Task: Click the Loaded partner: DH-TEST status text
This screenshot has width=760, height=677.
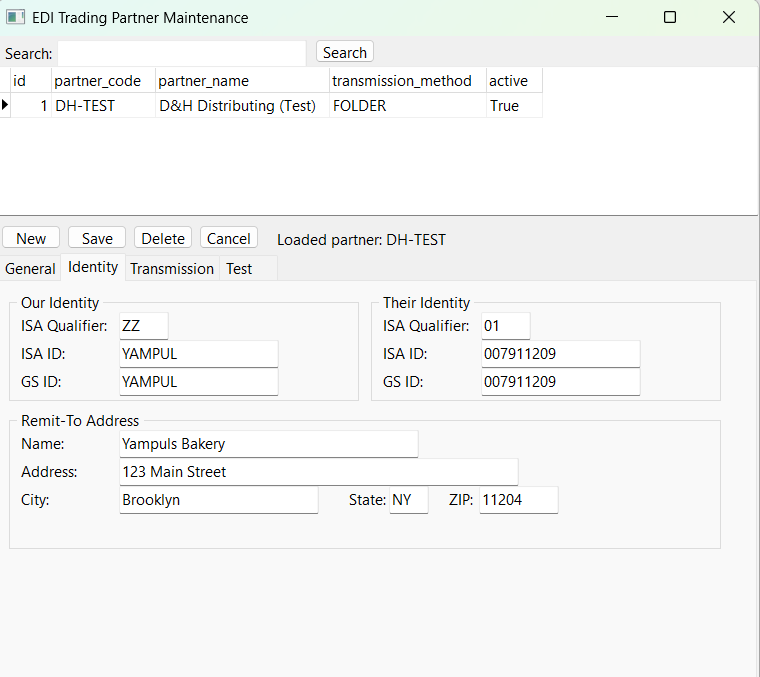Action: click(361, 240)
